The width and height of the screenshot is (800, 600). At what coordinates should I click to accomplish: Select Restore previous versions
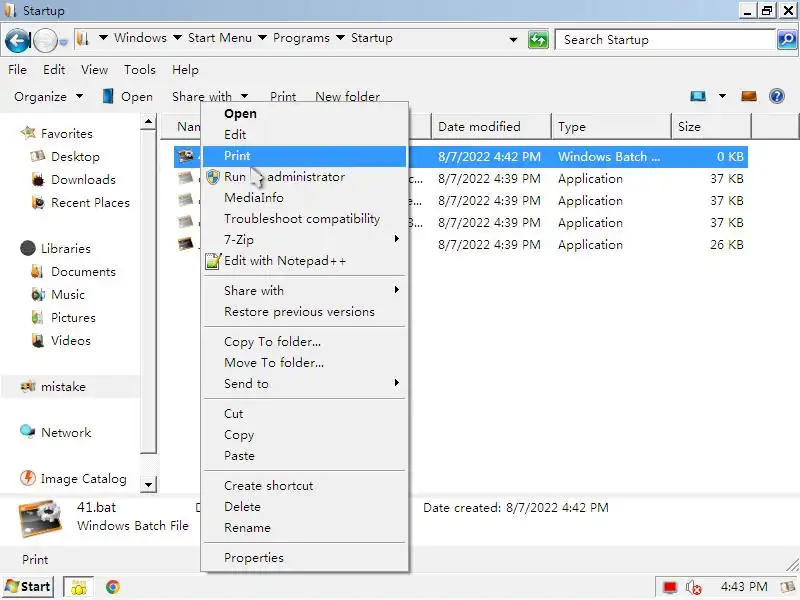click(305, 311)
